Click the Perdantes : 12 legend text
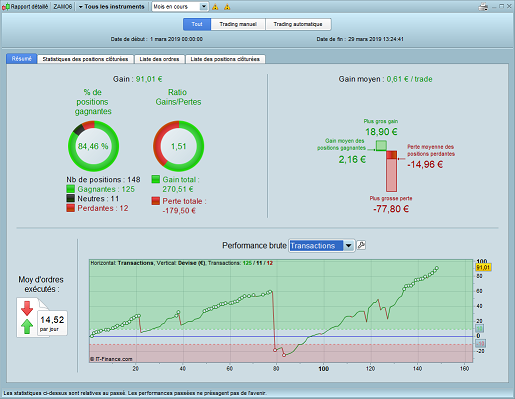The width and height of the screenshot is (515, 399). [103, 208]
